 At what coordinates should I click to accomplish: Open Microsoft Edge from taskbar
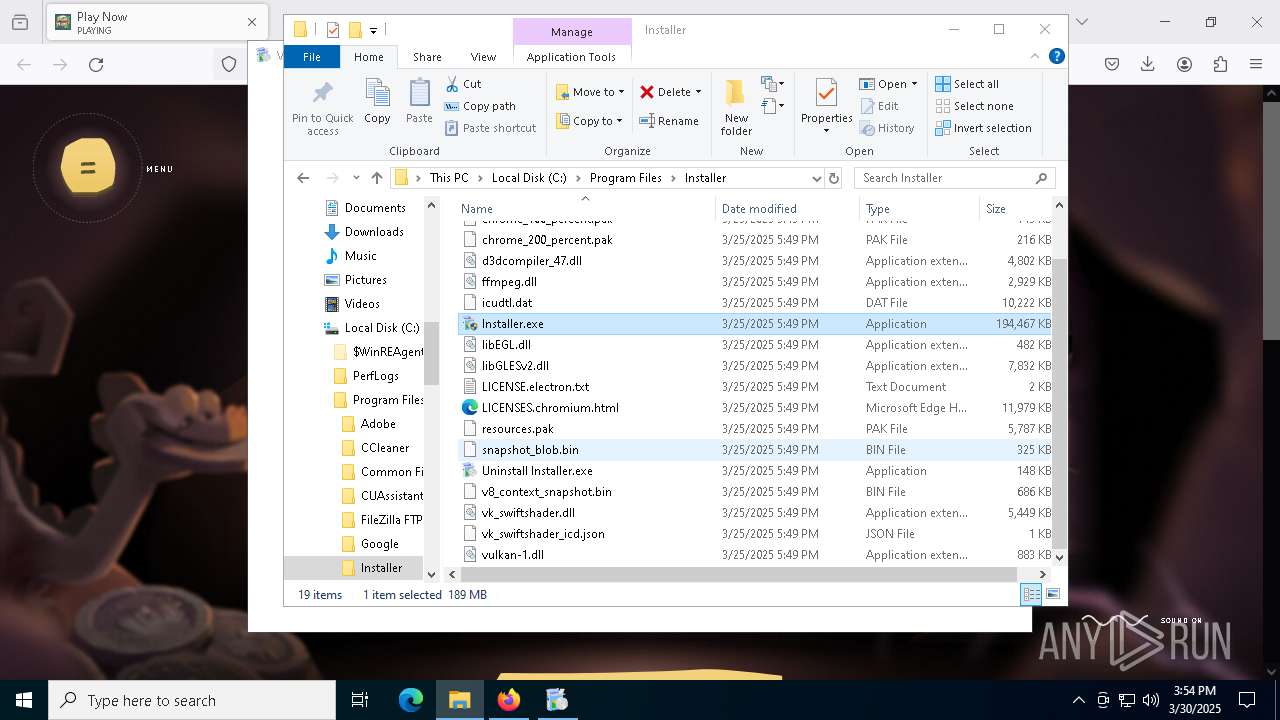pos(411,700)
